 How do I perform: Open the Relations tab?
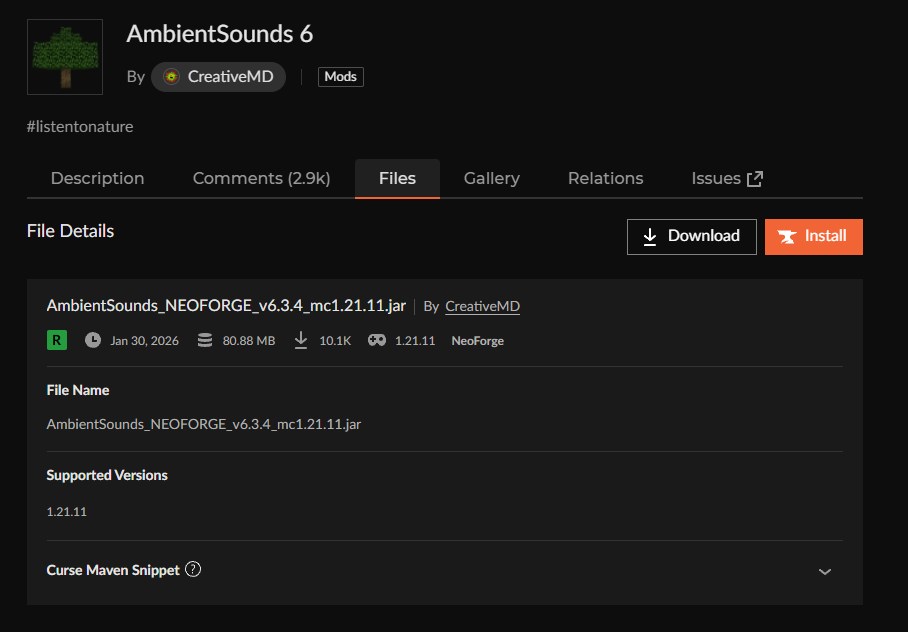point(605,179)
